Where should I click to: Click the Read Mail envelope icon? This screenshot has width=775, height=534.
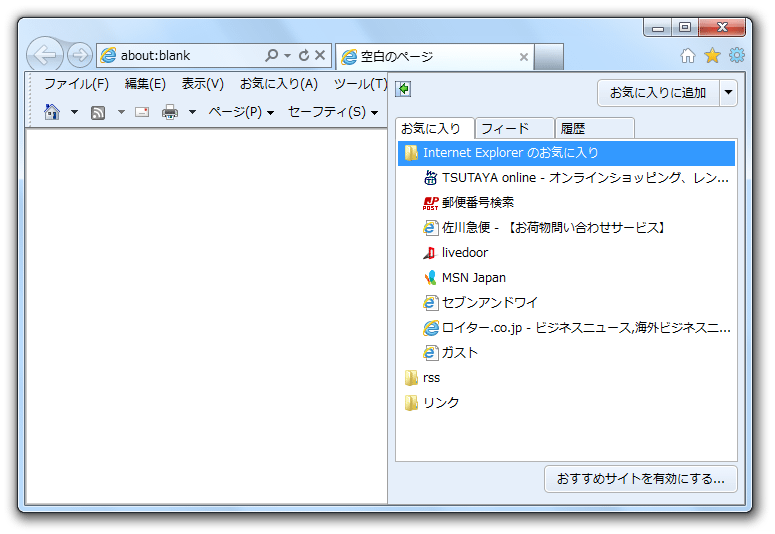142,112
